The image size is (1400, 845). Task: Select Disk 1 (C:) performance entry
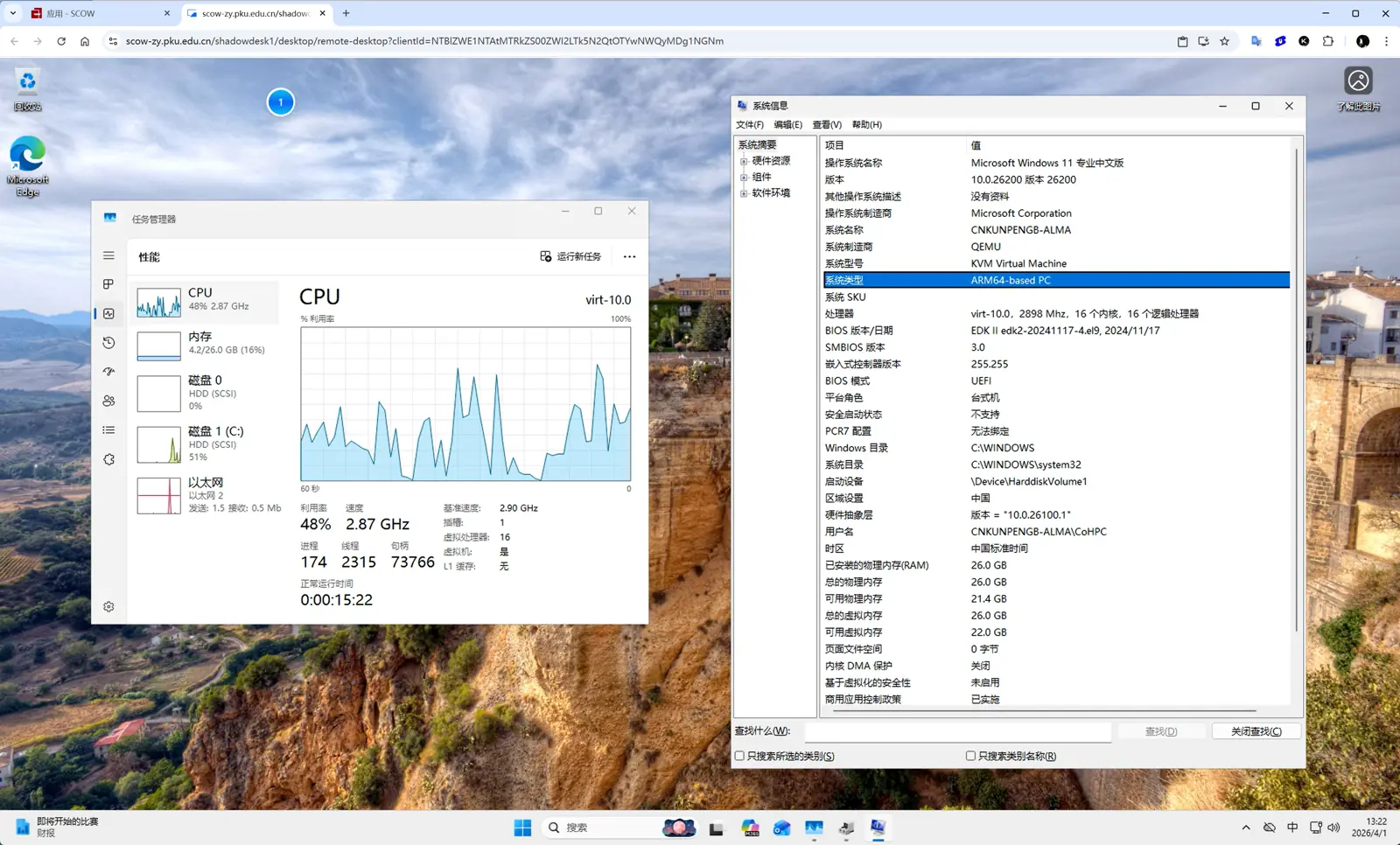[205, 444]
